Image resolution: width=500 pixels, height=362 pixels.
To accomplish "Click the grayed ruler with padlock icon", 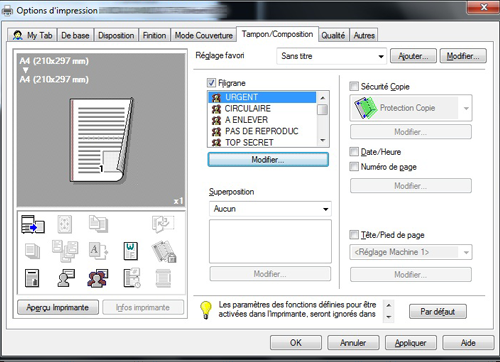I will pyautogui.click(x=164, y=251).
